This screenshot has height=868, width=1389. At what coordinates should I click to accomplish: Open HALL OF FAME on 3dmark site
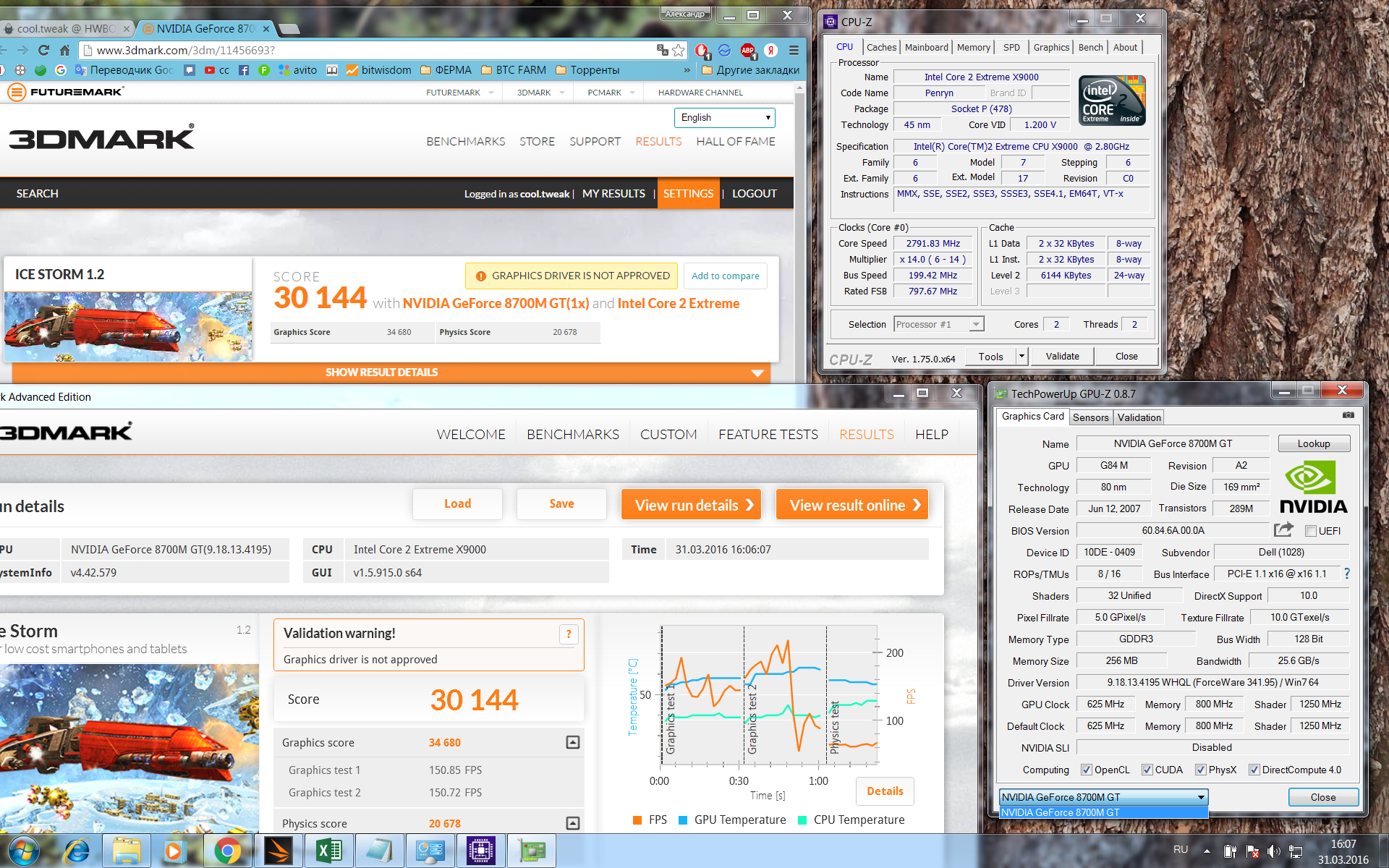[x=735, y=142]
